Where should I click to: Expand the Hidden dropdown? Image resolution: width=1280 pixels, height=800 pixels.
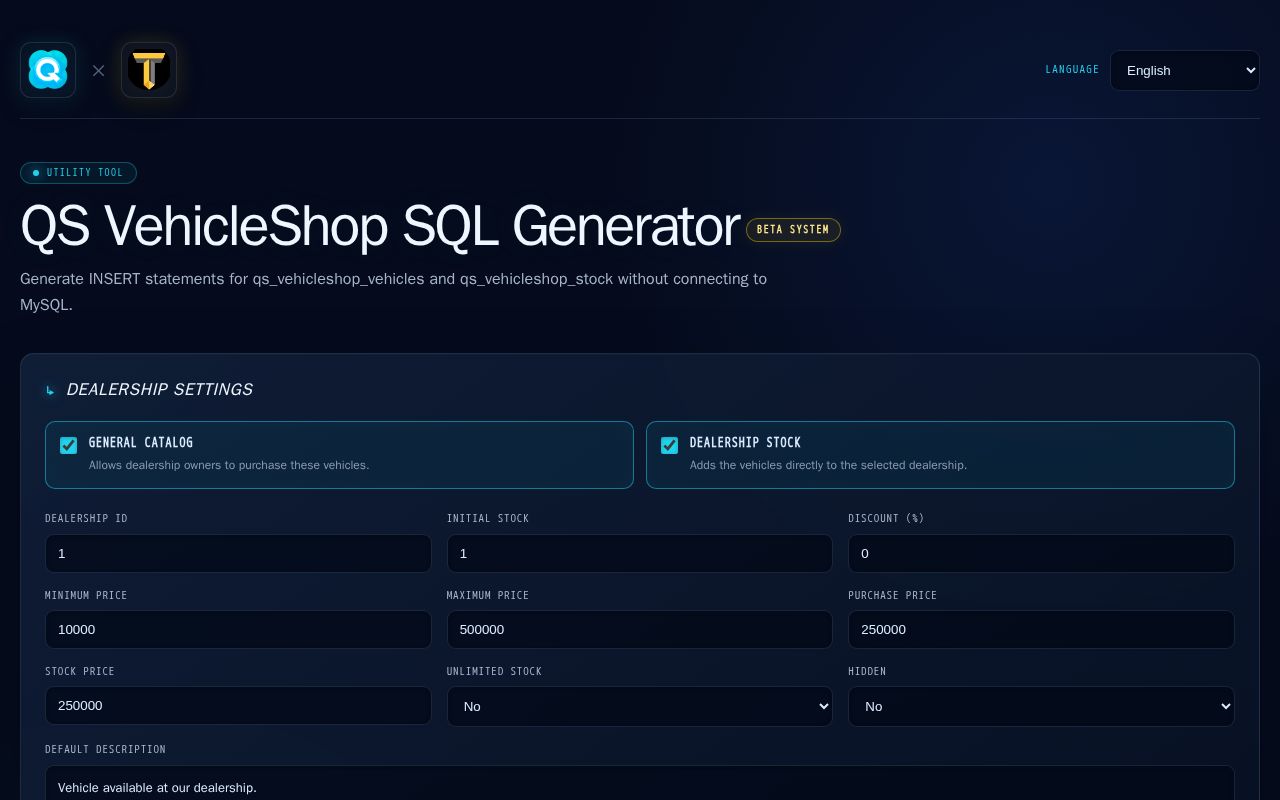coord(1041,706)
